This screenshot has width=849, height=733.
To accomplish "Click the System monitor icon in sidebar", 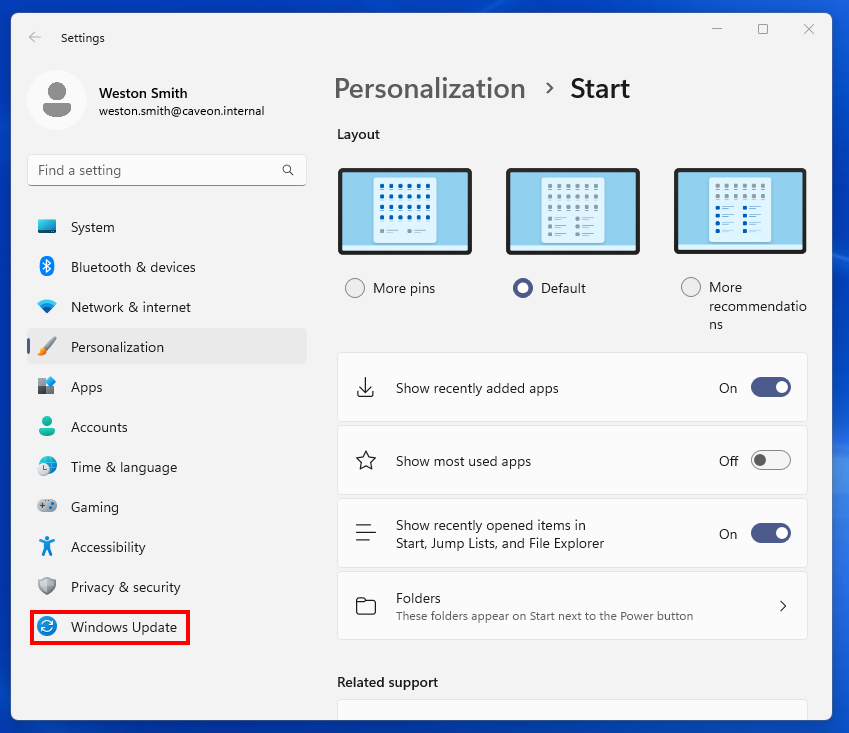I will point(47,226).
